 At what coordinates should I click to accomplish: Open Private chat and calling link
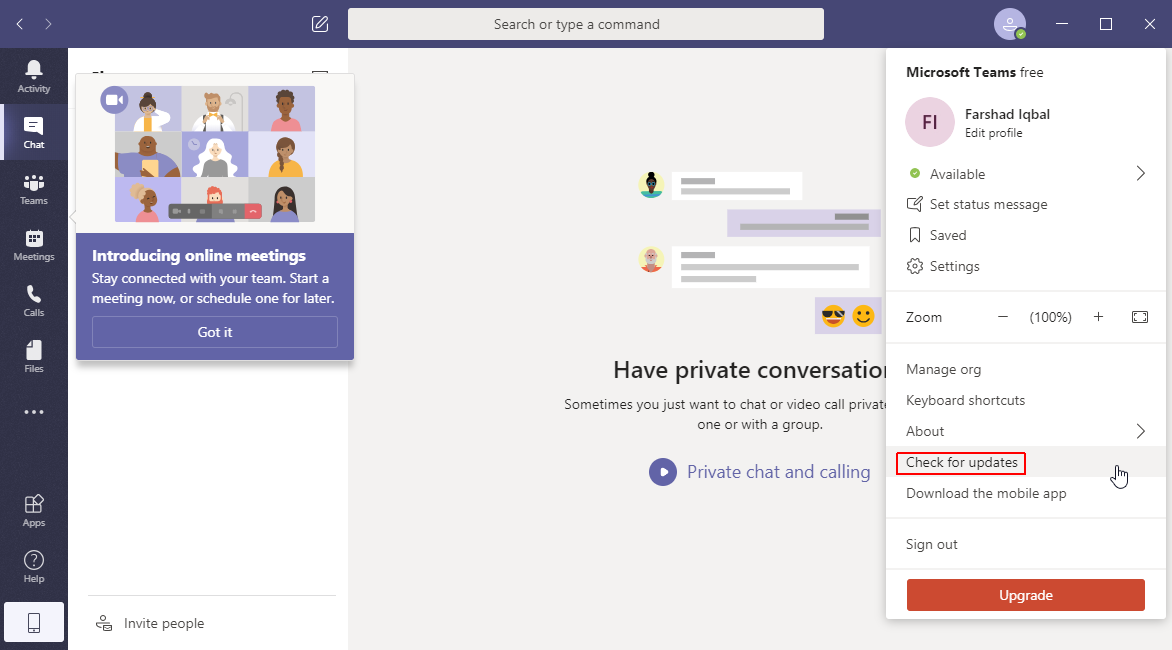(778, 472)
